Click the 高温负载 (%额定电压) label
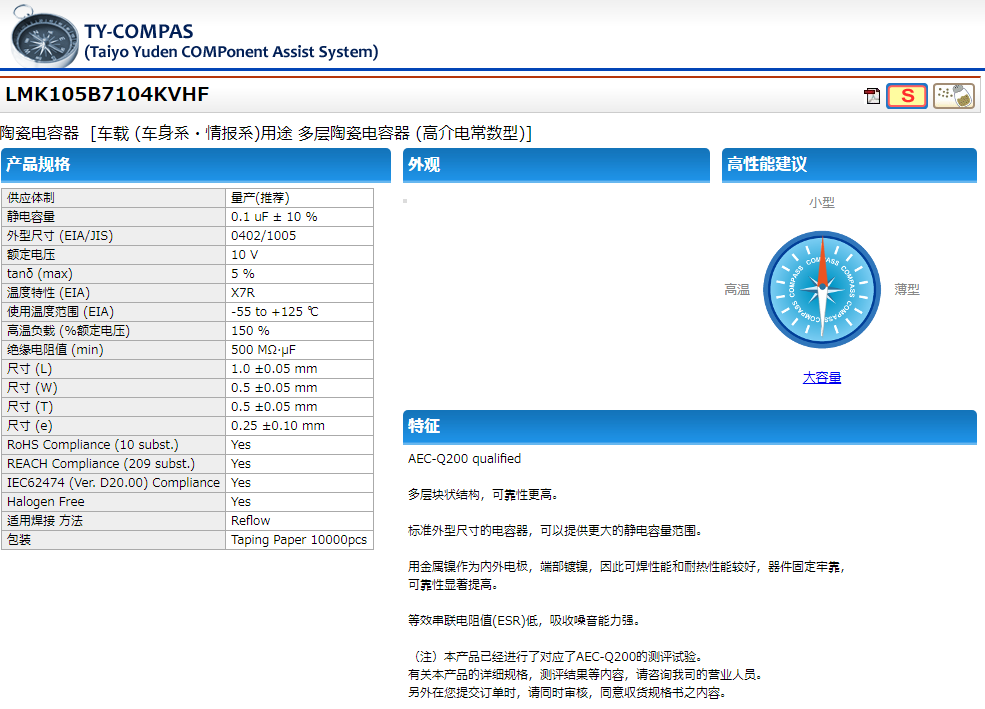The width and height of the screenshot is (985, 709). pos(68,331)
